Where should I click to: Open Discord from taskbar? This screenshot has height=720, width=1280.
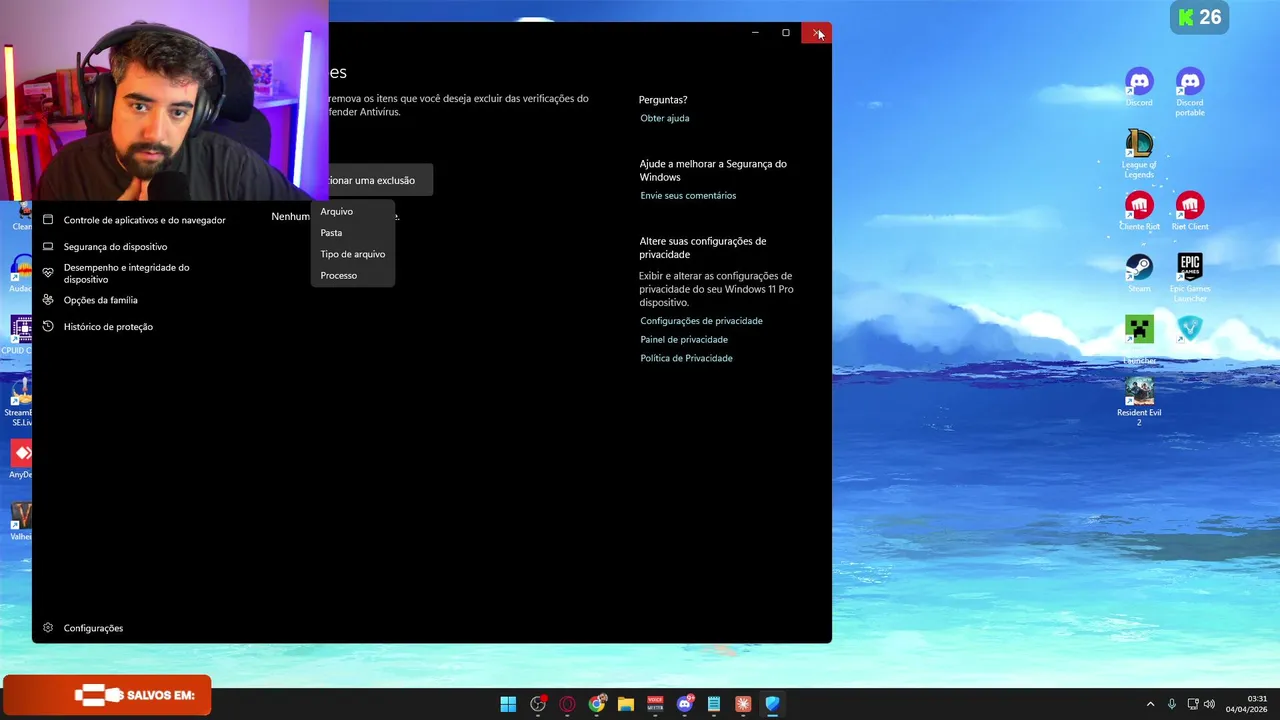coord(685,704)
